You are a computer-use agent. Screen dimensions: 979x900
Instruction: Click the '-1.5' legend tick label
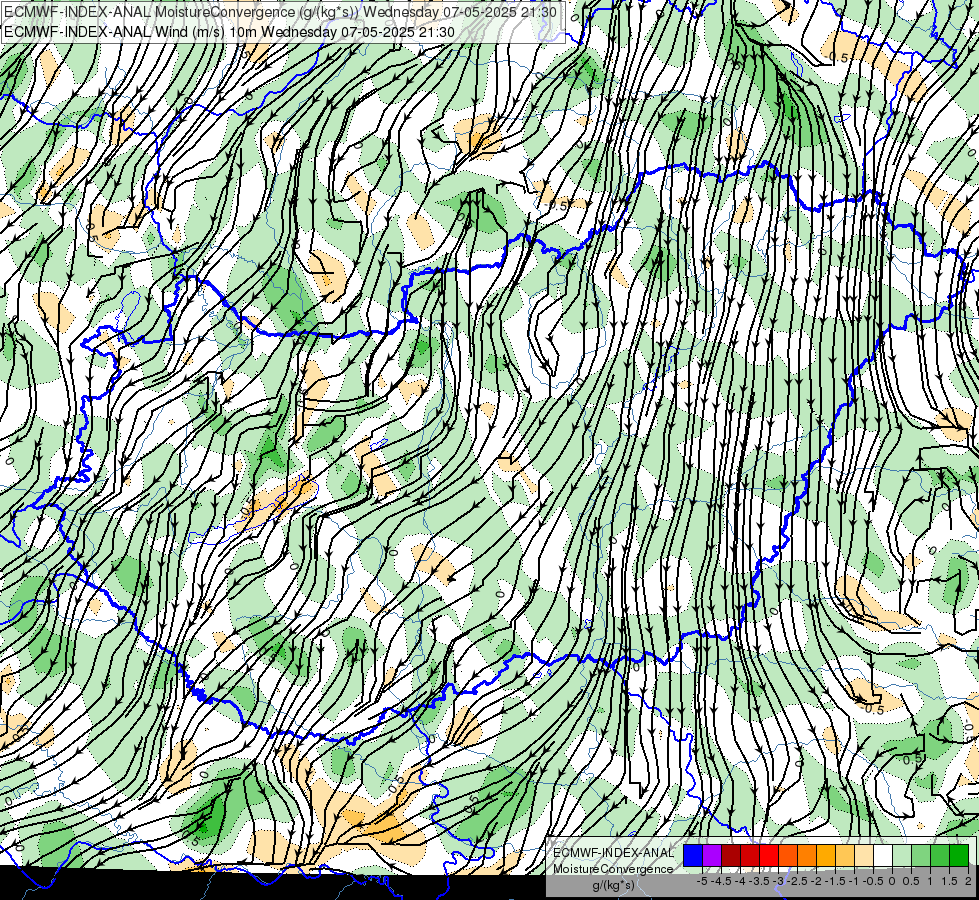click(835, 881)
